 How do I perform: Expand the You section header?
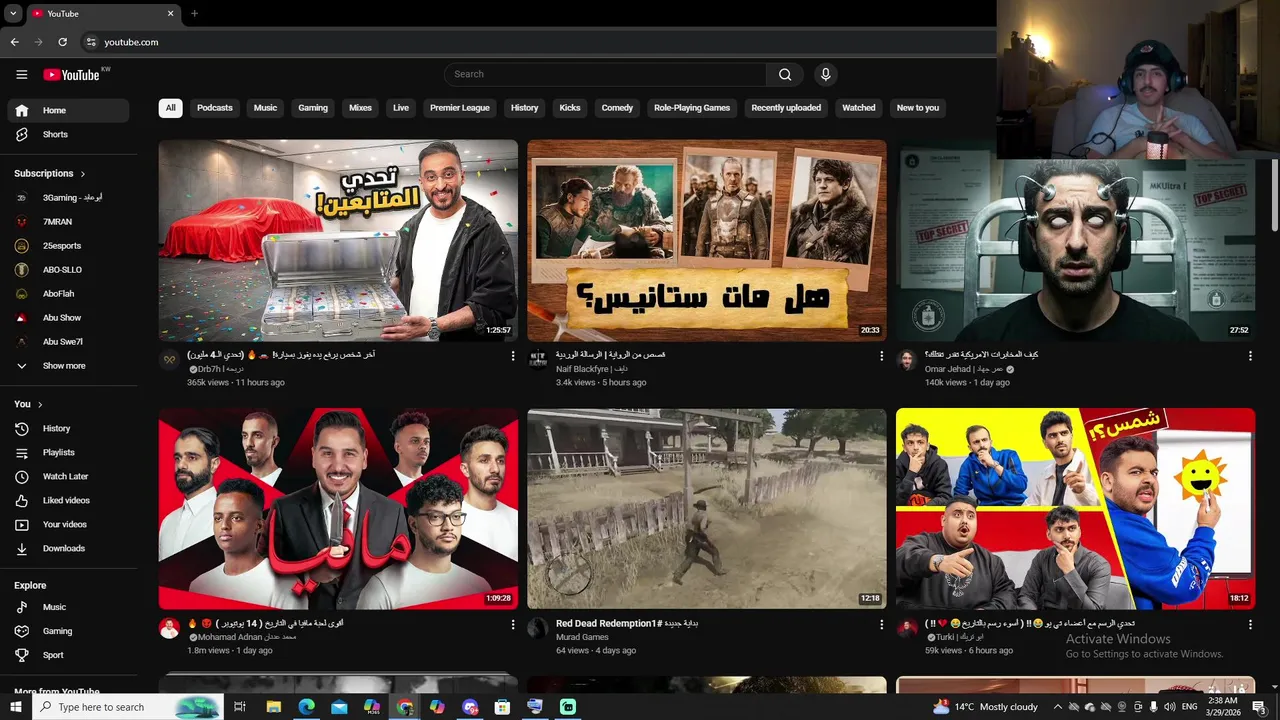coord(28,404)
